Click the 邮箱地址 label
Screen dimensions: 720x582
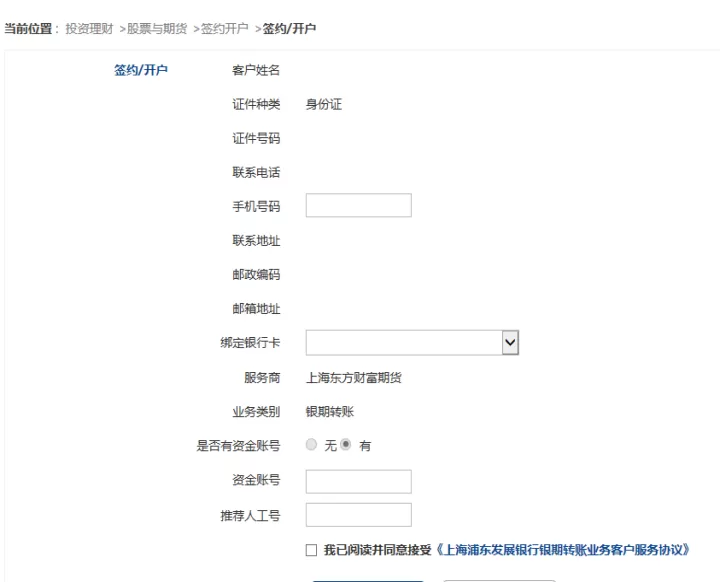pos(256,309)
